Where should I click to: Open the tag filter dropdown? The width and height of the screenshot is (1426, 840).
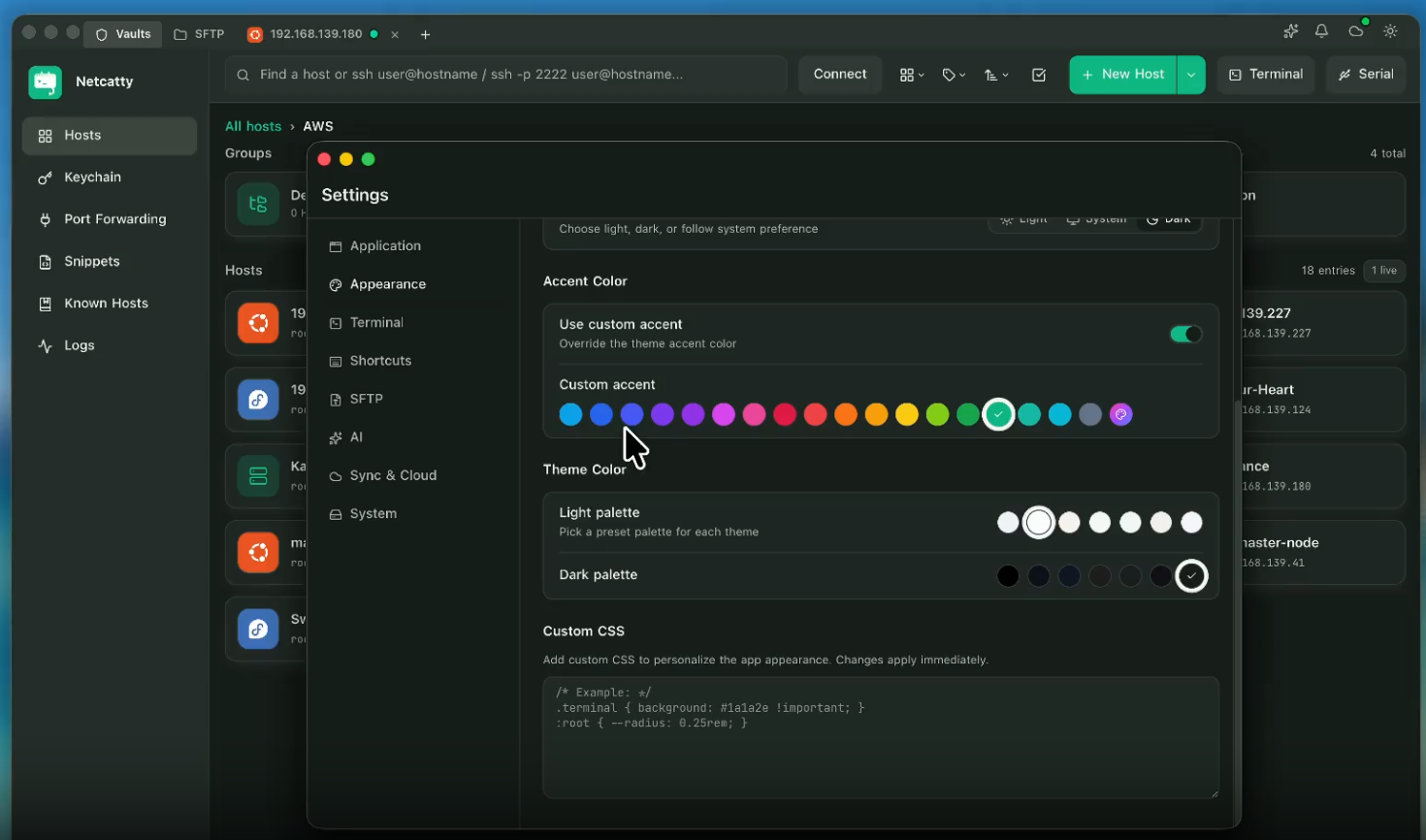(x=954, y=75)
